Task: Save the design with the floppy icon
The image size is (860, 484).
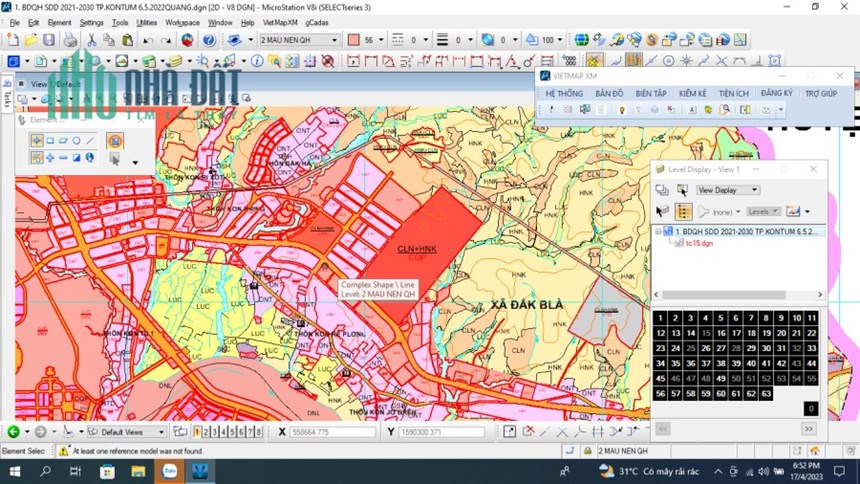Action: pos(49,40)
